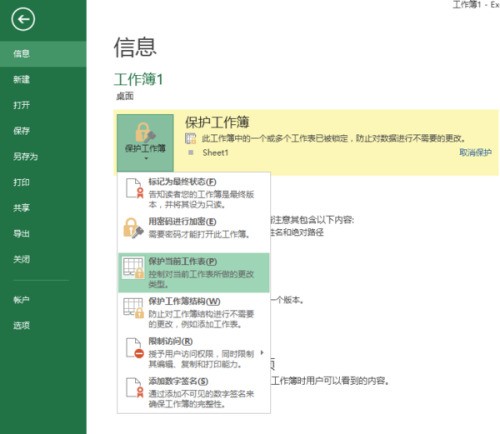
Task: Select the 信息 tab in sidebar
Action: [x=43, y=54]
